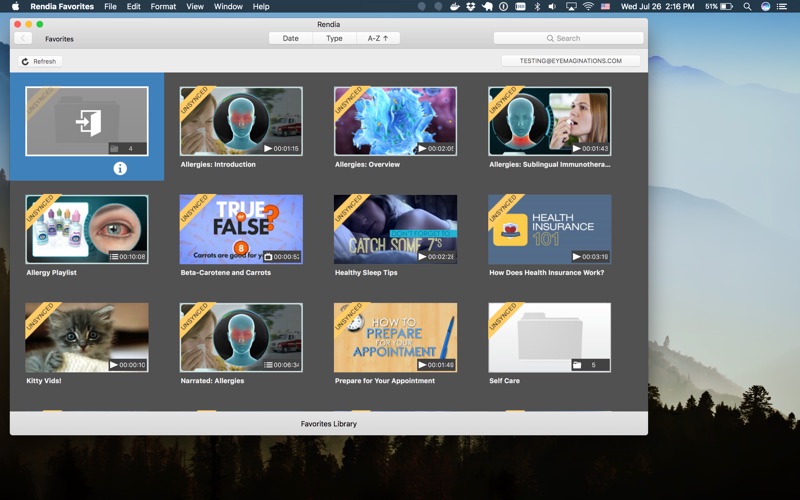
Task: Open Prepare for Your Appointment thumbnail
Action: point(395,337)
